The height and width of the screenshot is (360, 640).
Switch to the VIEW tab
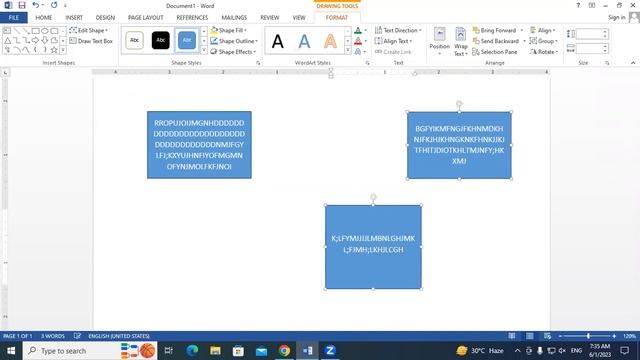pyautogui.click(x=299, y=18)
